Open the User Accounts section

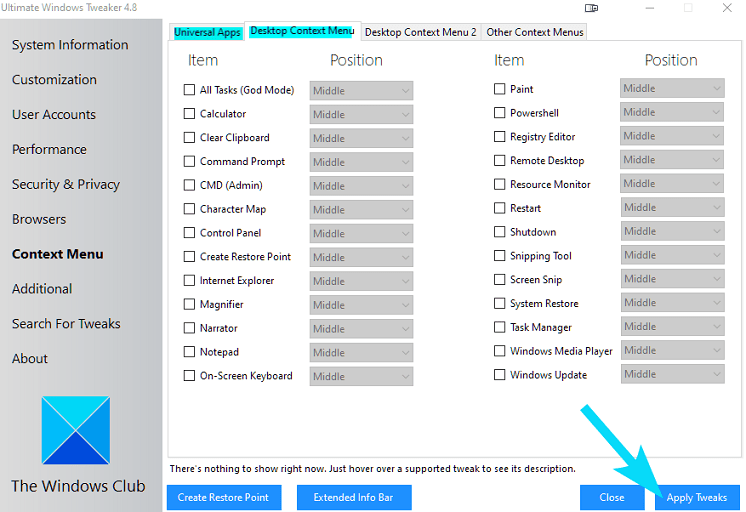[54, 115]
